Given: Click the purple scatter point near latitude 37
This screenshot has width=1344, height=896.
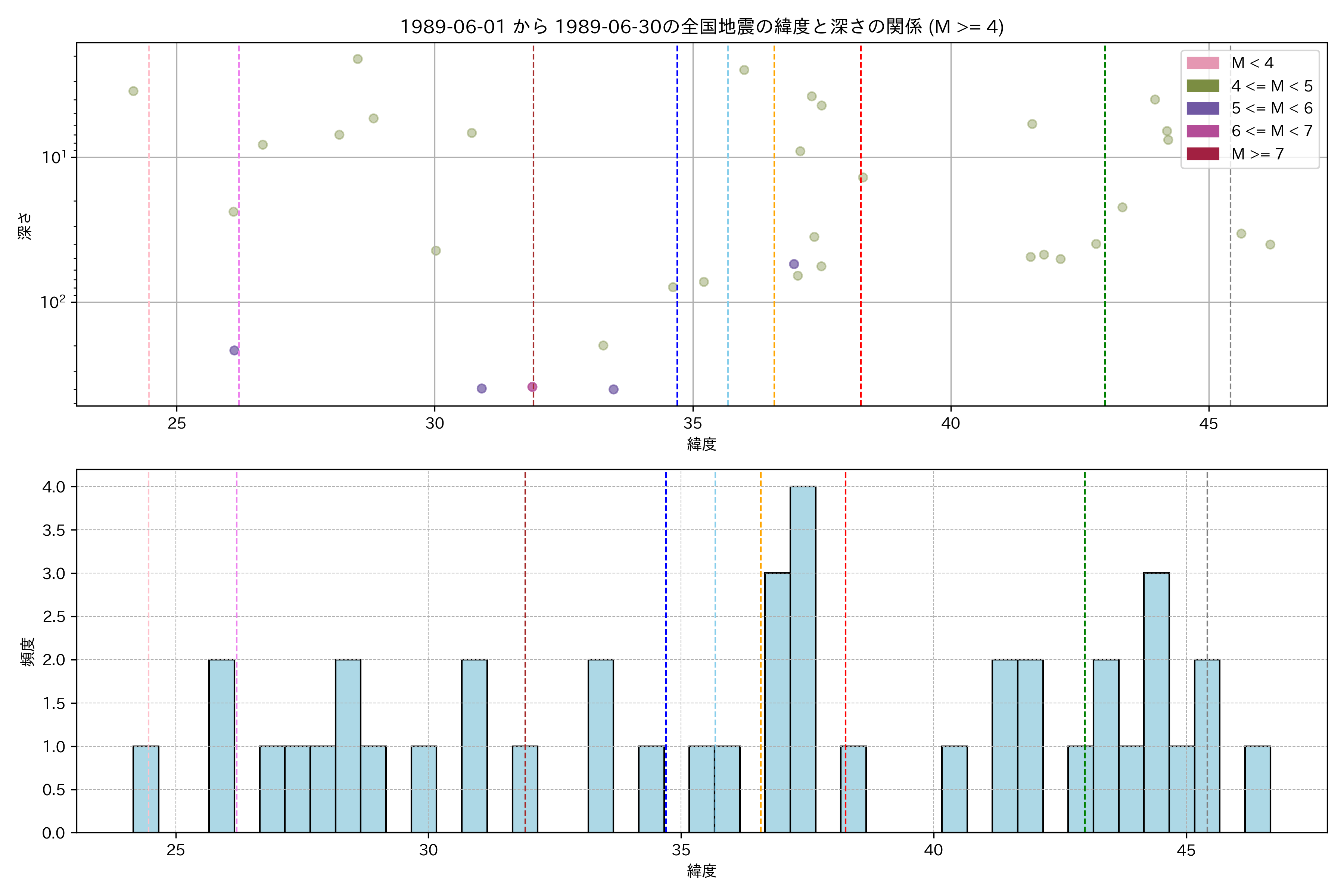Looking at the screenshot, I should pyautogui.click(x=794, y=264).
